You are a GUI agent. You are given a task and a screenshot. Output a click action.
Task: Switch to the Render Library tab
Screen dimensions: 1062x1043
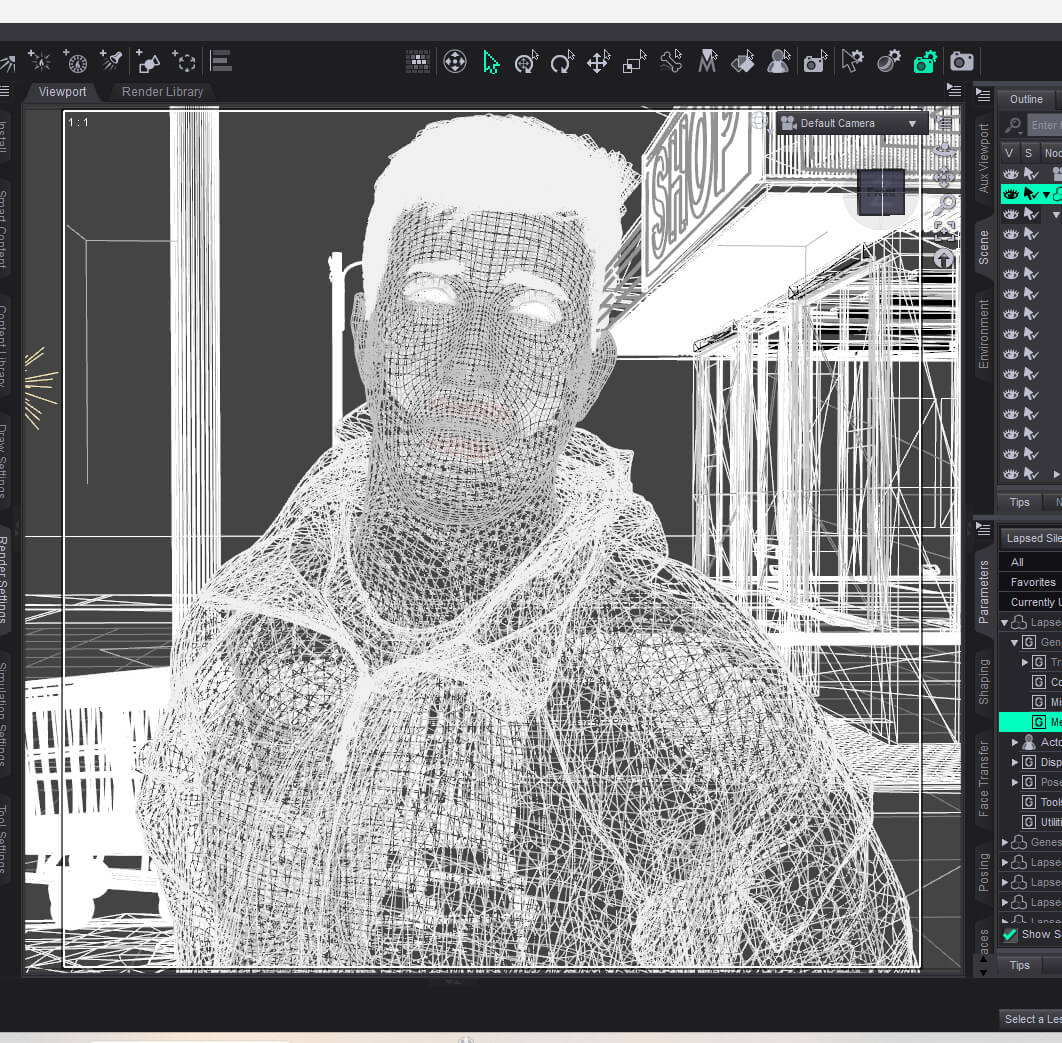[163, 91]
